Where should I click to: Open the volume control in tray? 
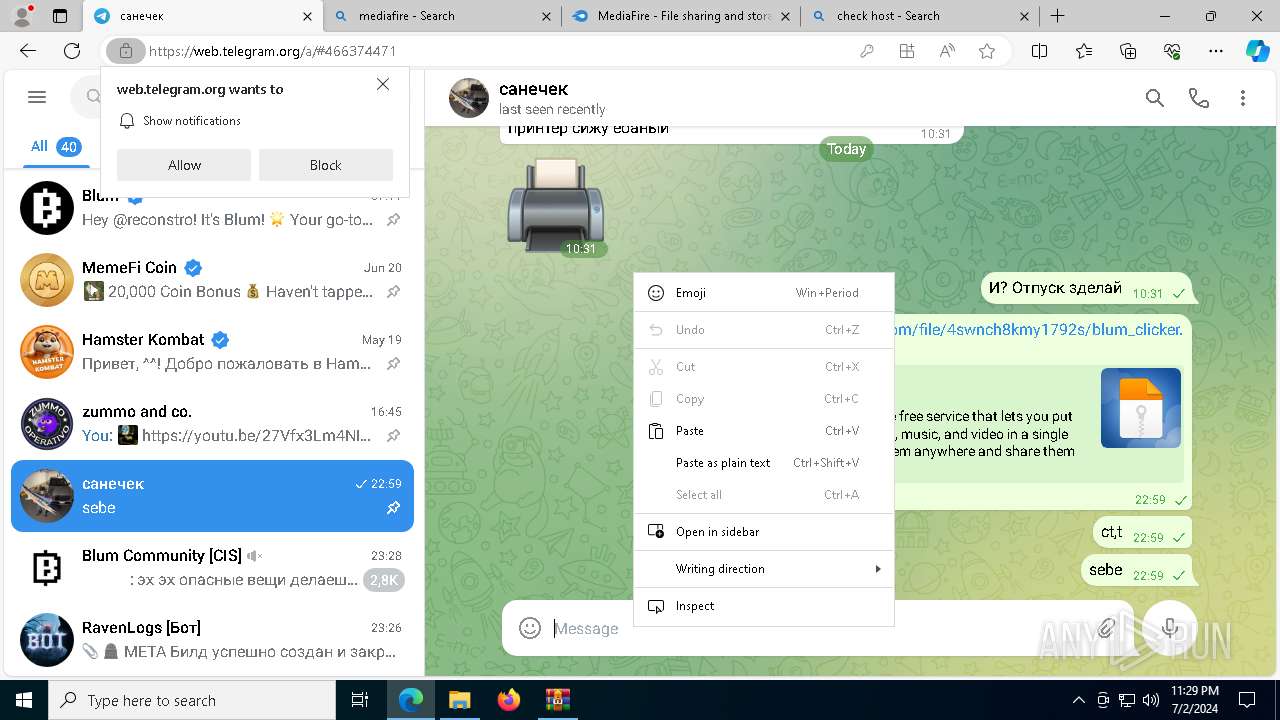click(1151, 700)
